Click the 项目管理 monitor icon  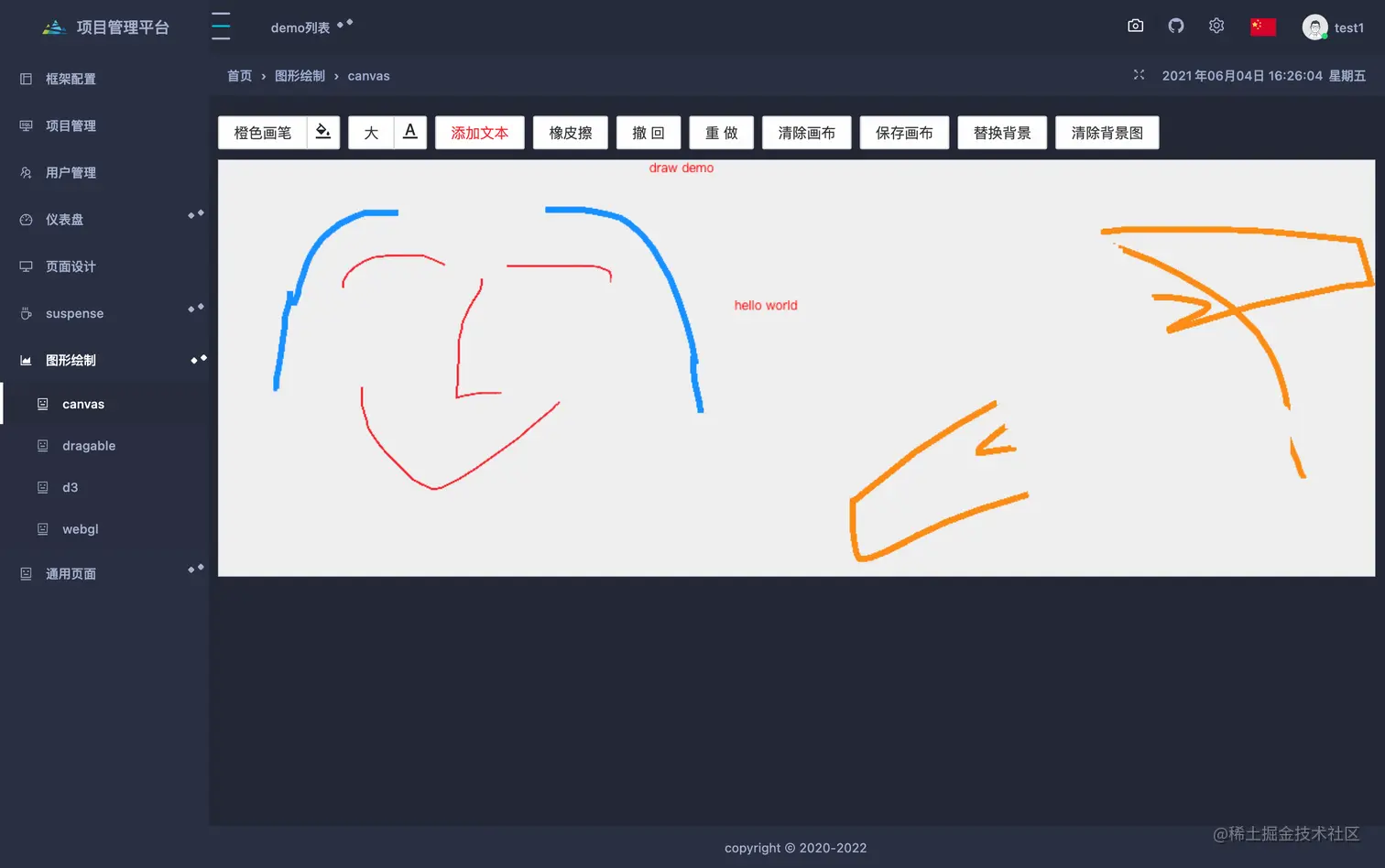(x=26, y=125)
